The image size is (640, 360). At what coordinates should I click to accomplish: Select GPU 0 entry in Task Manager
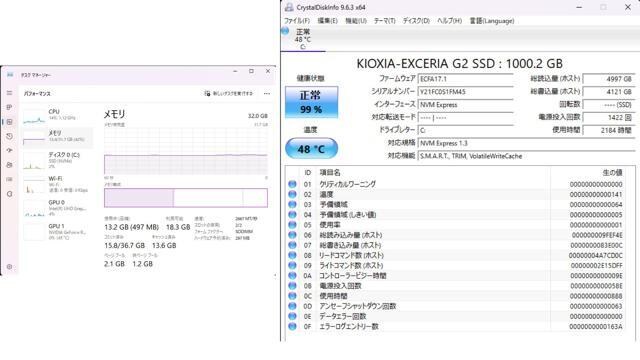pos(57,208)
